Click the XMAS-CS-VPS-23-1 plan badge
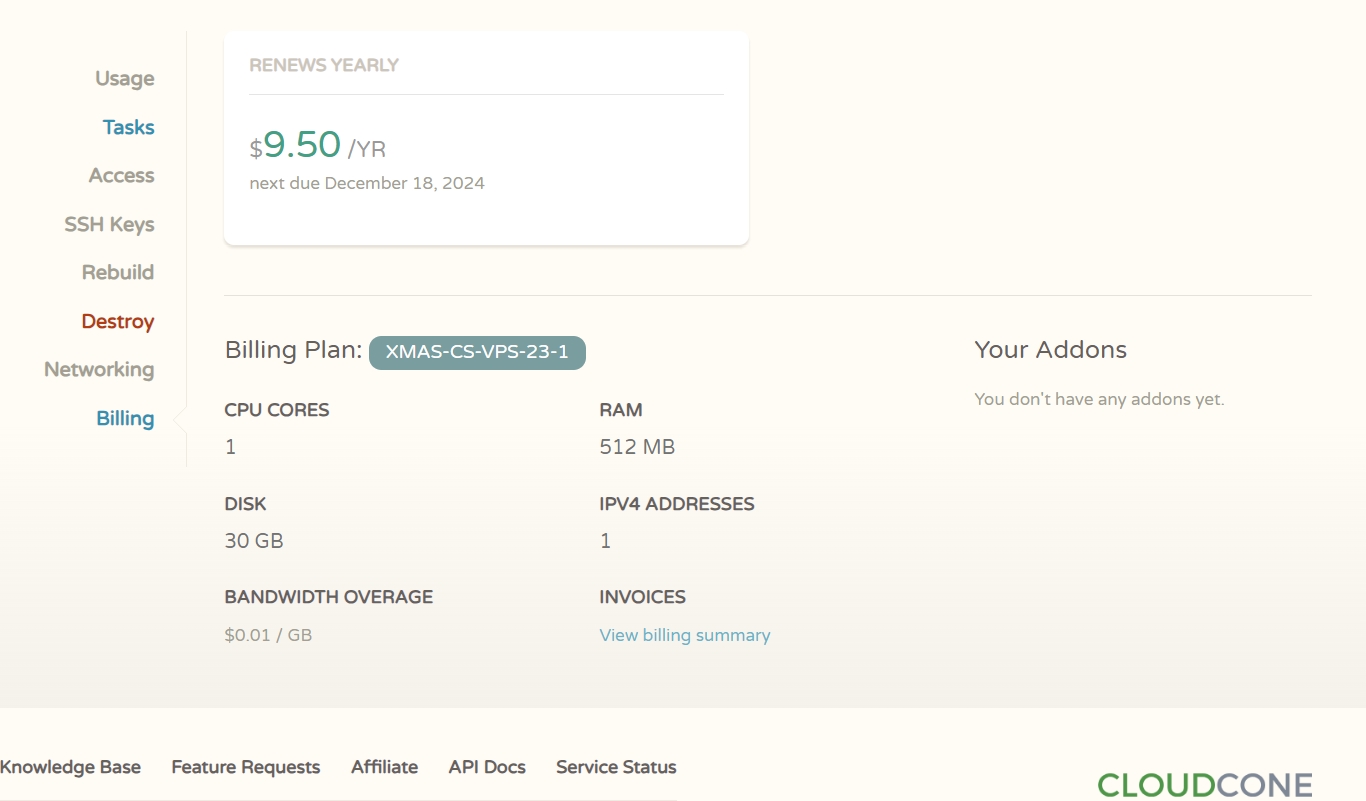Image resolution: width=1366 pixels, height=801 pixels. pos(477,352)
